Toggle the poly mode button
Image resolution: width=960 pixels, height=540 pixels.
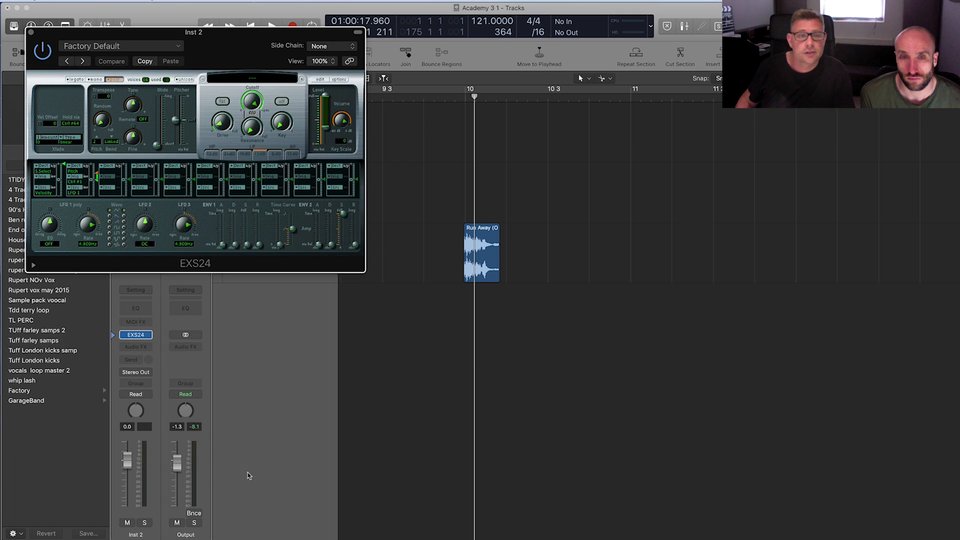pos(114,80)
